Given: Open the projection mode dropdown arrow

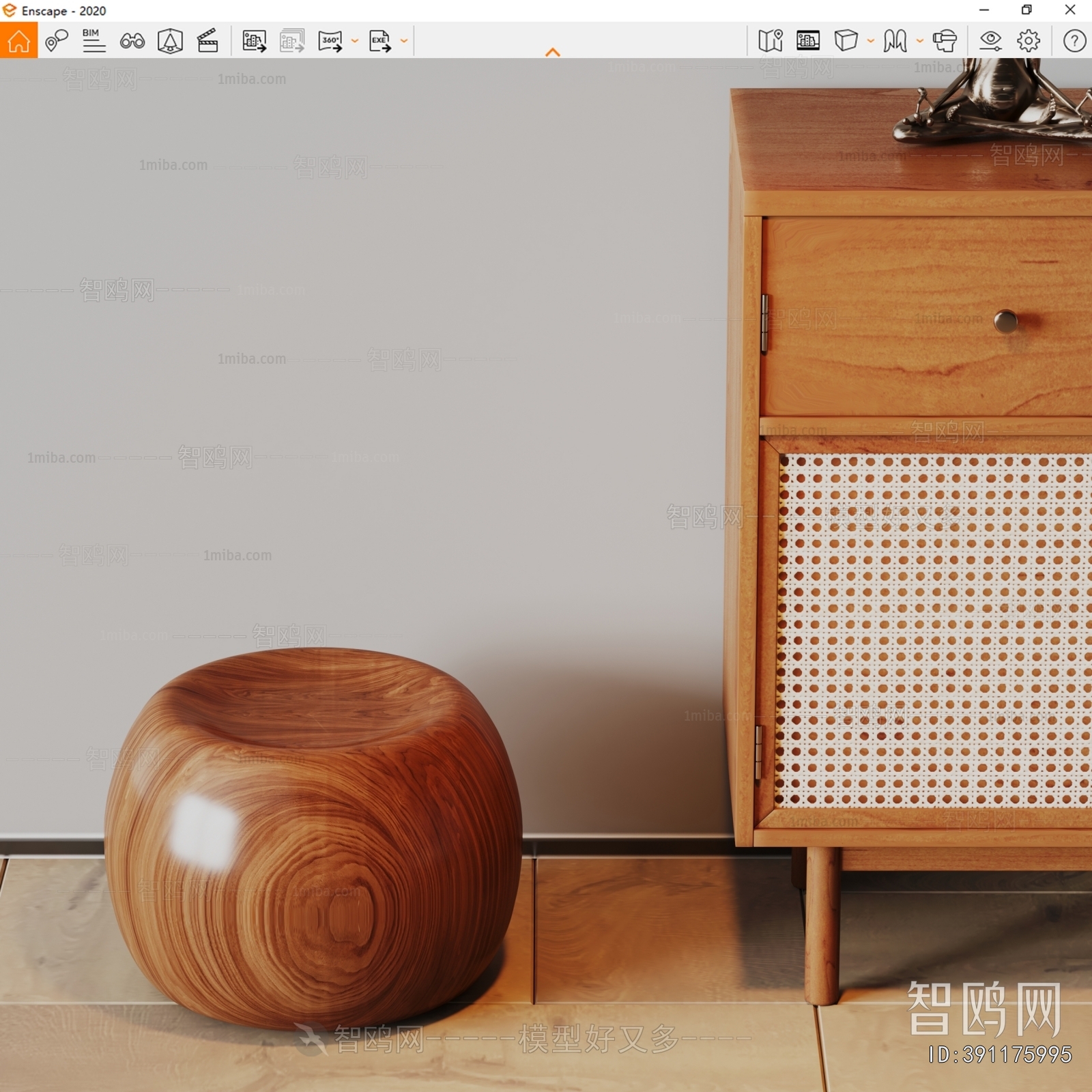Looking at the screenshot, I should coord(871,41).
